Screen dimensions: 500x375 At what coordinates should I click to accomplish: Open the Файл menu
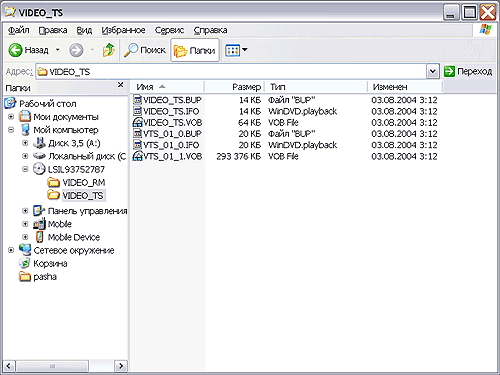coord(18,30)
